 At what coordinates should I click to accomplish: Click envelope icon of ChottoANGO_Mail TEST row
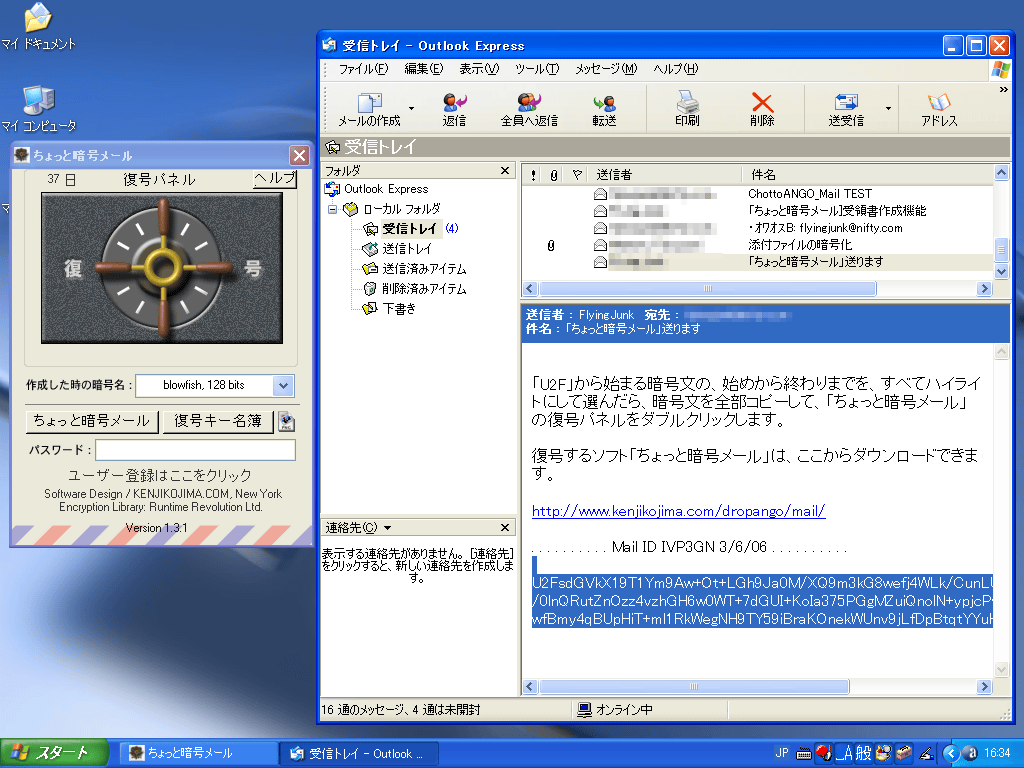(x=600, y=194)
